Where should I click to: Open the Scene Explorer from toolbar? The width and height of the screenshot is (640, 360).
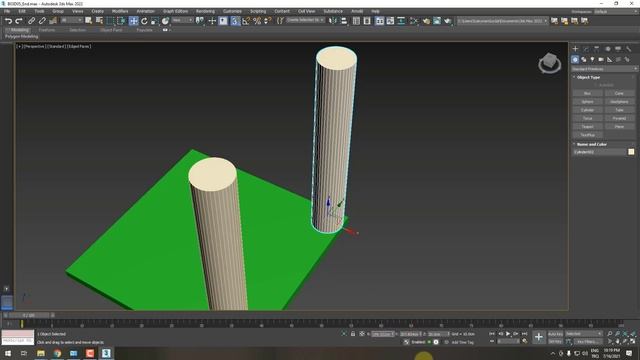(356, 20)
